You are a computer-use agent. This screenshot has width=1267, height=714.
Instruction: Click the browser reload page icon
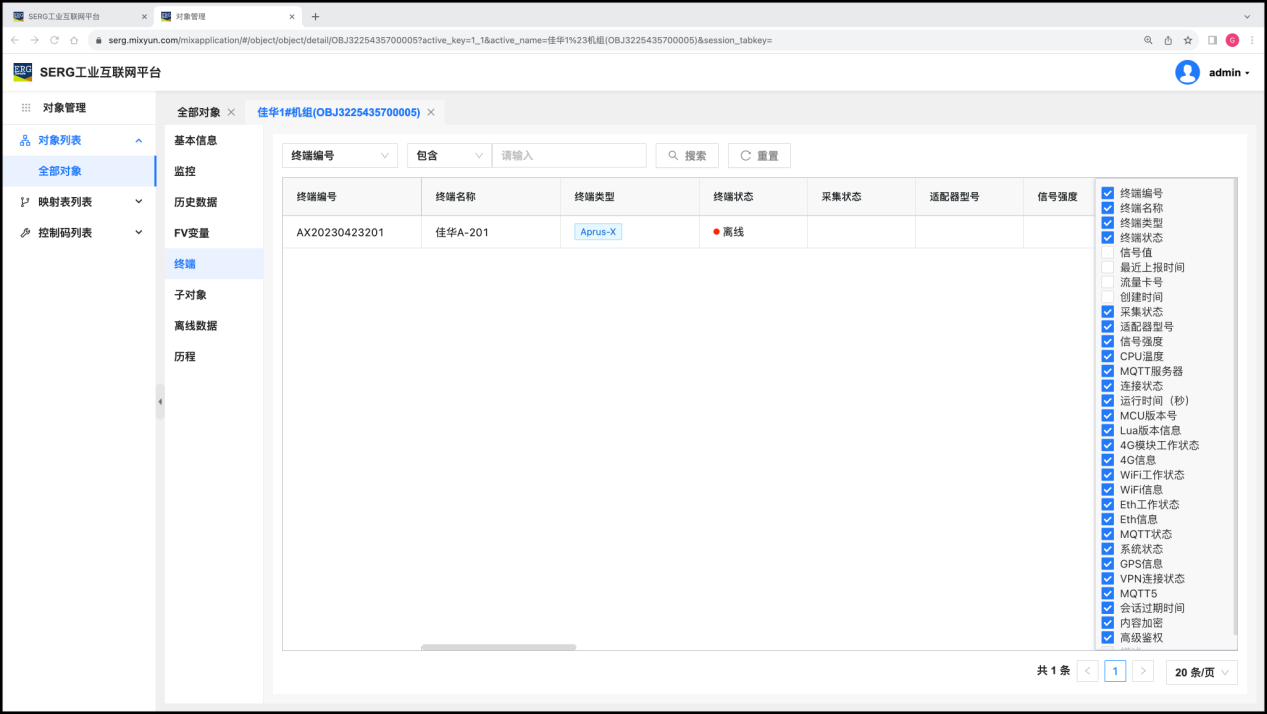pos(54,40)
